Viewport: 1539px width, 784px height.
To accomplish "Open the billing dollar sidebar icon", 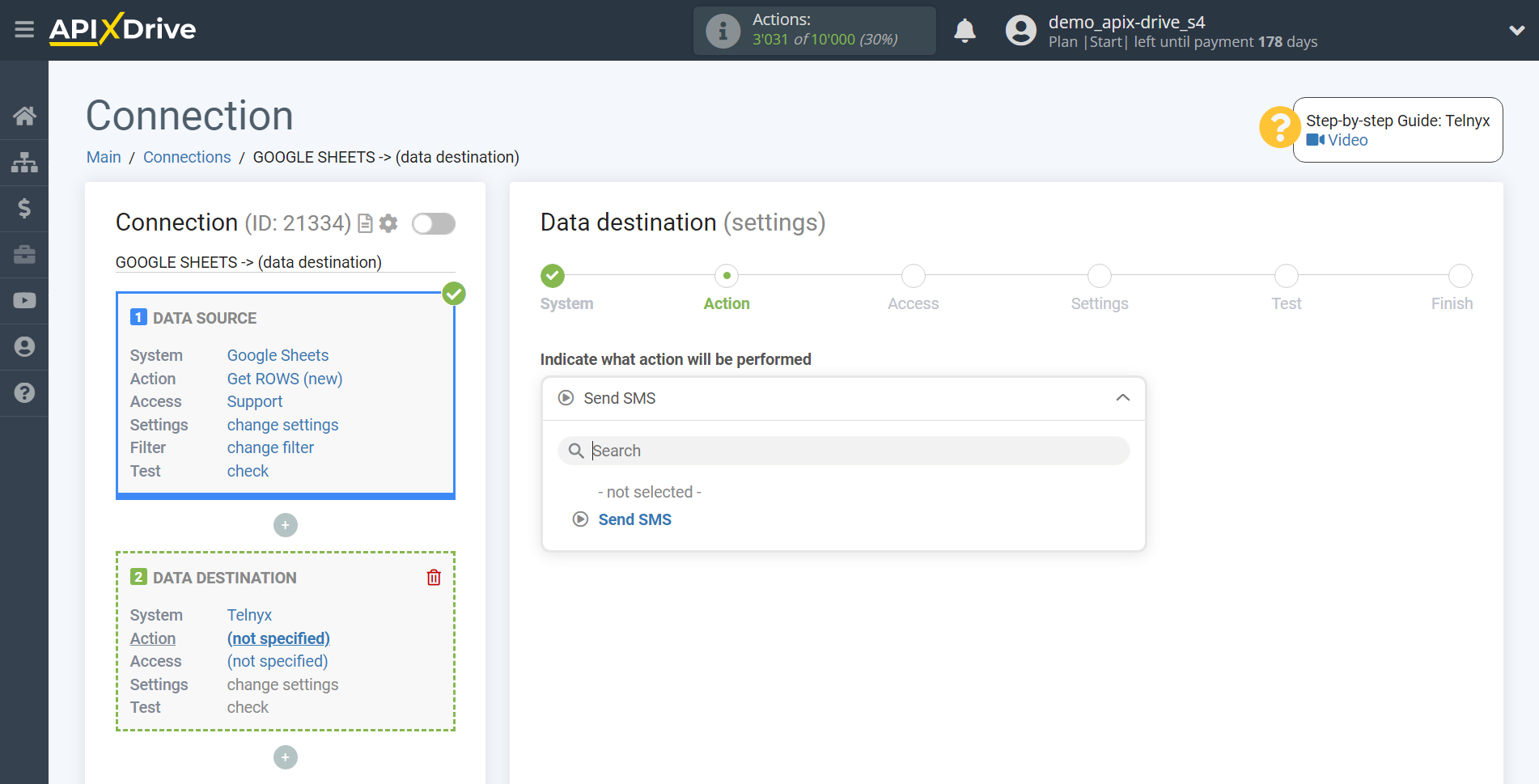I will point(24,208).
